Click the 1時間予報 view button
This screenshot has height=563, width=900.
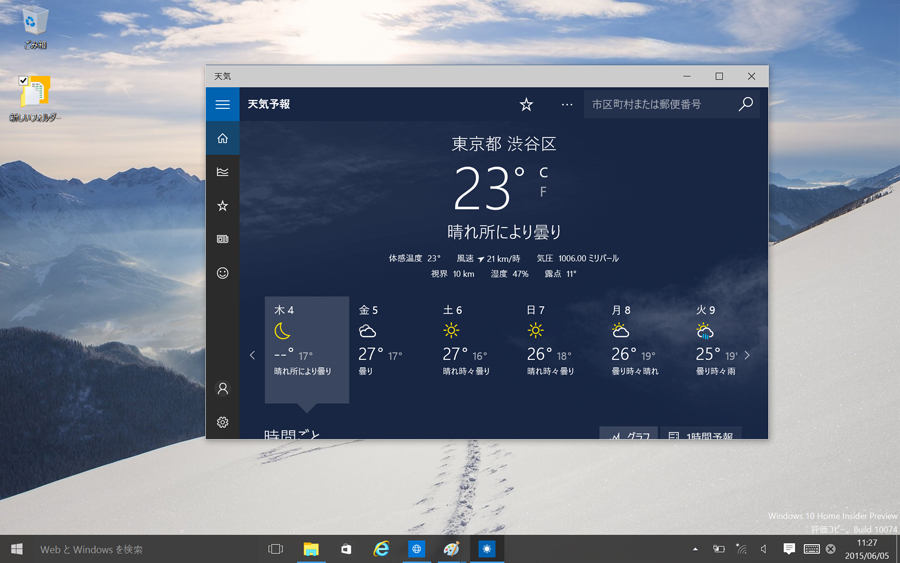click(701, 433)
